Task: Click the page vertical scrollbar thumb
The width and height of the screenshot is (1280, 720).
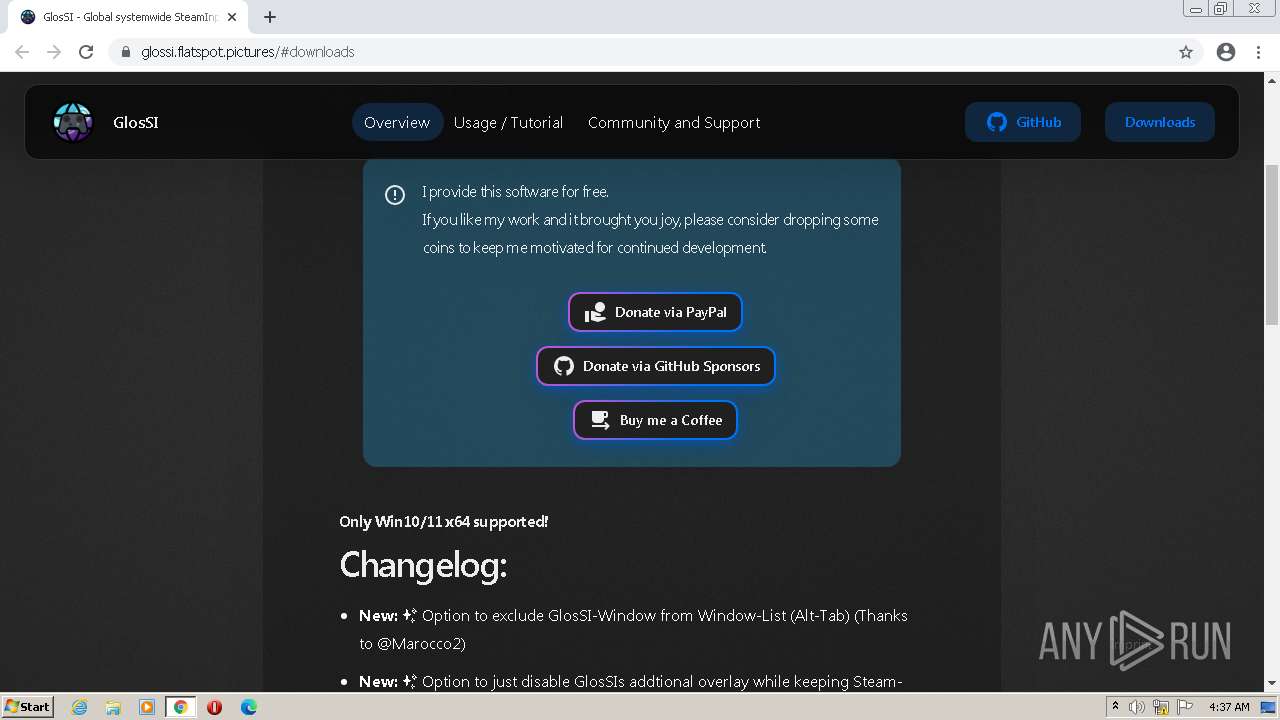Action: click(1272, 243)
